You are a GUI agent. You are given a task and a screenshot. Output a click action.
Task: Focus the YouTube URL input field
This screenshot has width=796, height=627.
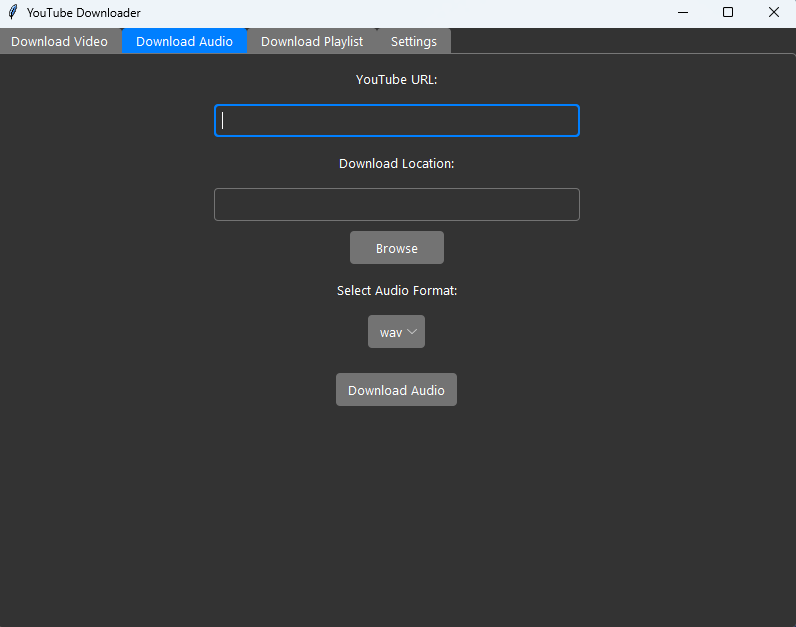[x=396, y=120]
